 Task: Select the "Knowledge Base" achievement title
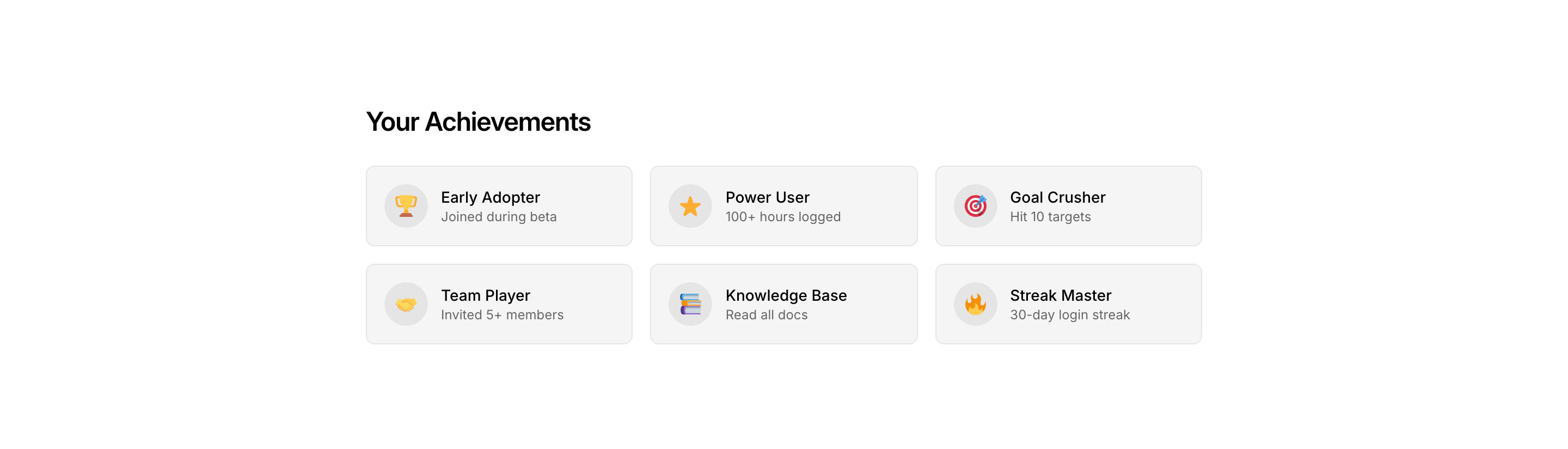(x=786, y=295)
